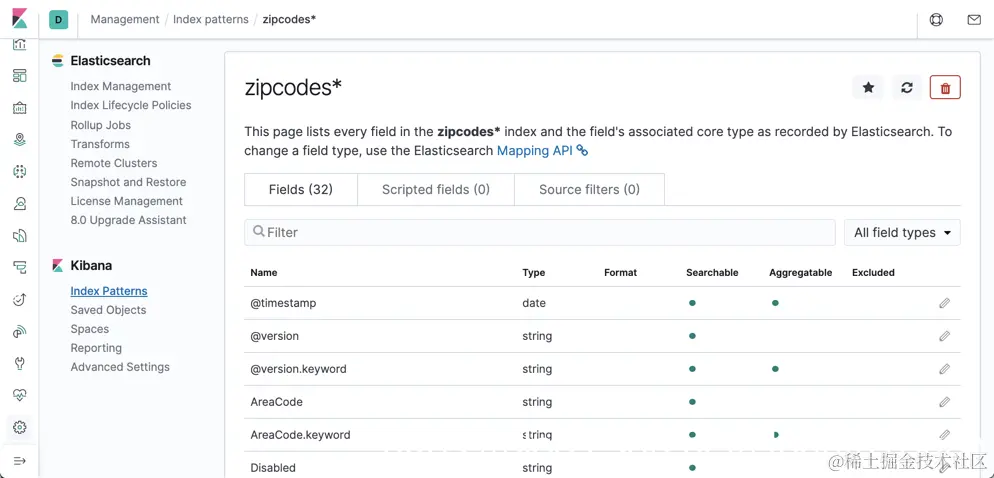Edit the @timestamp field
The height and width of the screenshot is (478, 994).
pyautogui.click(x=944, y=303)
